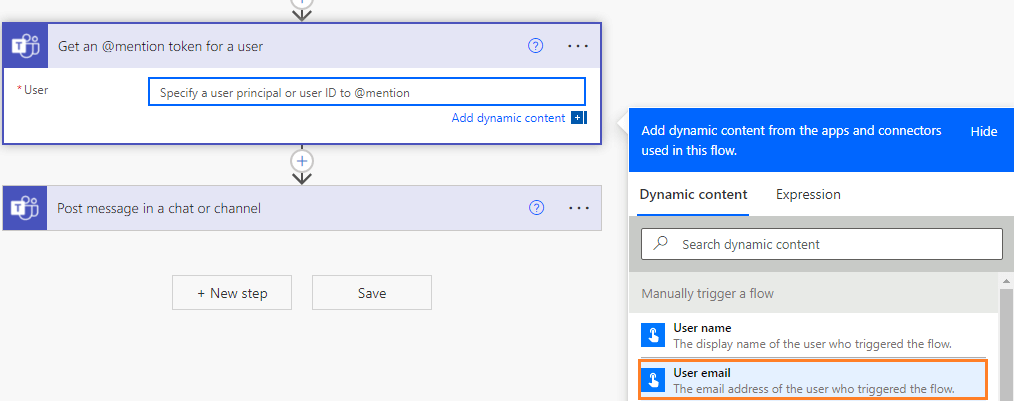Insert a step using the plus connector between actions
The width and height of the screenshot is (1014, 401).
click(302, 160)
